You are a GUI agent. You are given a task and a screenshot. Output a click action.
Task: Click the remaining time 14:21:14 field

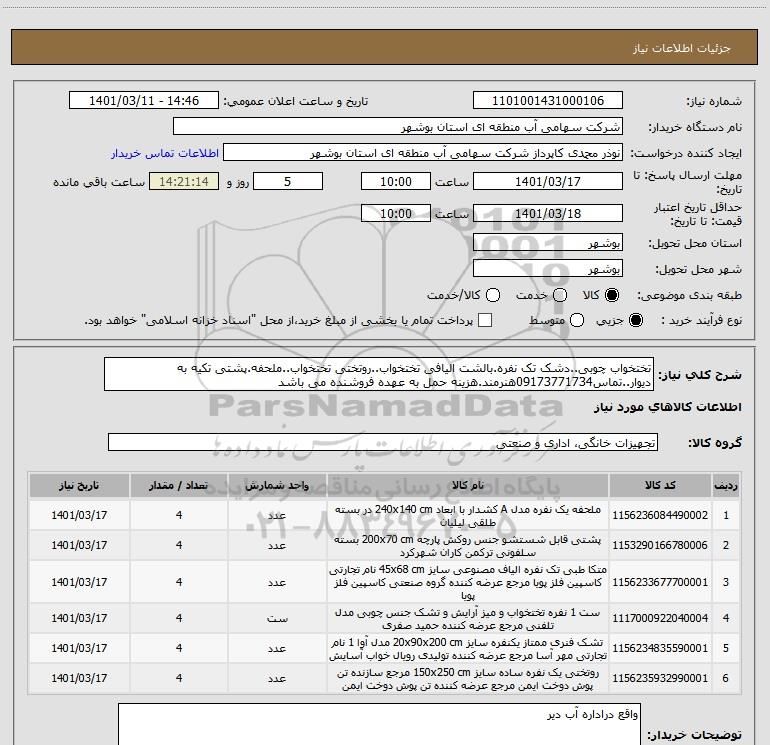pos(184,181)
